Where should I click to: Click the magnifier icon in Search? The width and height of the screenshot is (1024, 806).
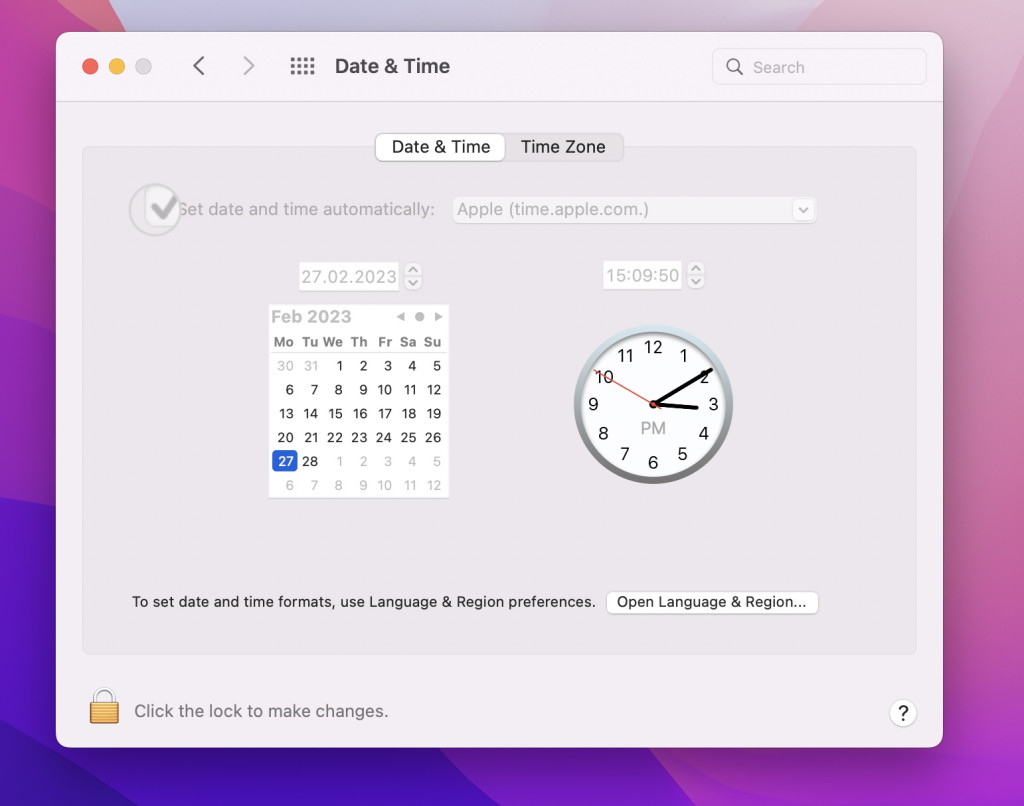(734, 67)
